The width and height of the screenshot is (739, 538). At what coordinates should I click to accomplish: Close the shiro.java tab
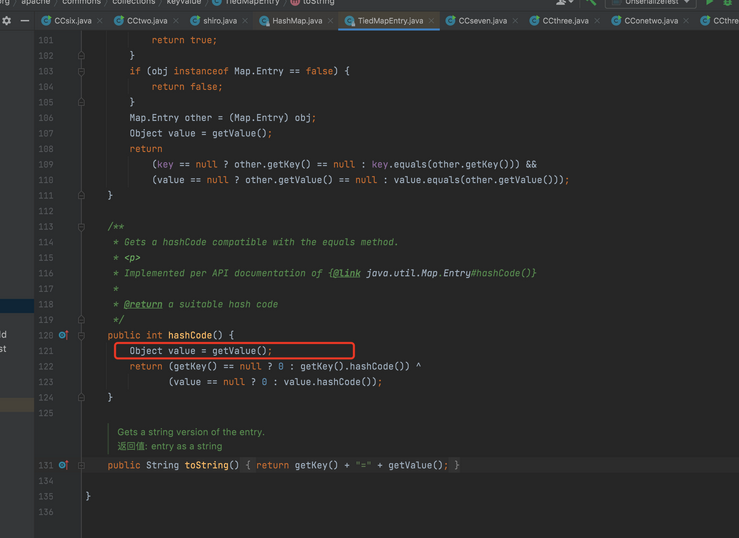[x=245, y=21]
